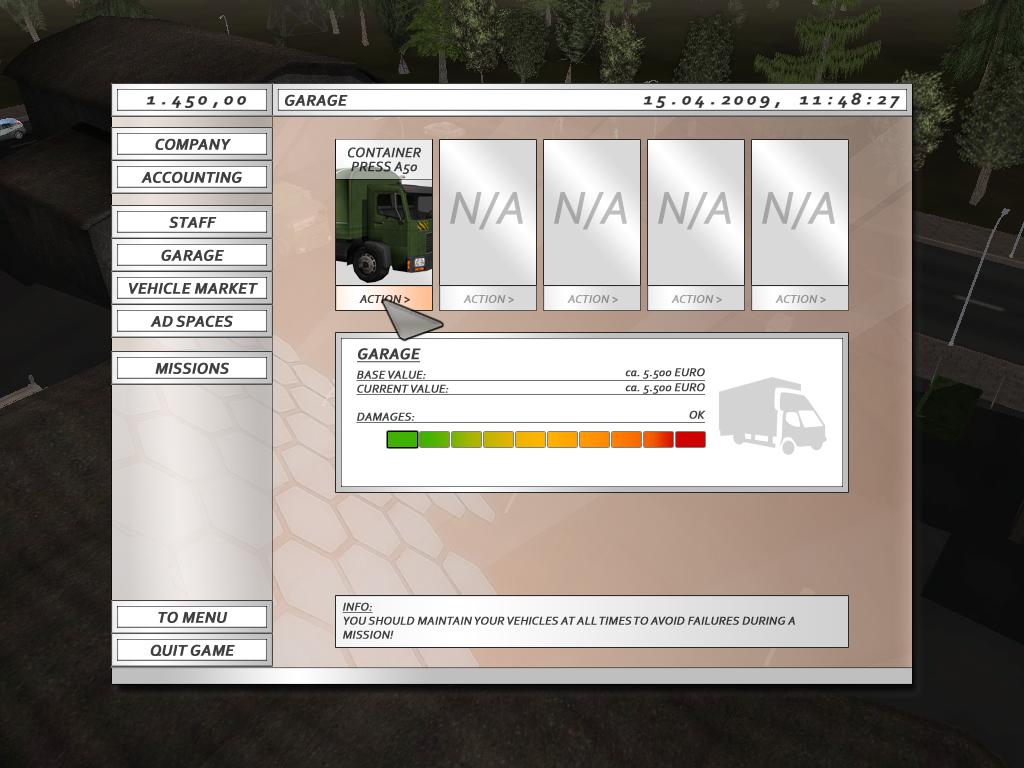Open Action menu under second N/A slot
This screenshot has width=1024, height=768.
click(488, 298)
